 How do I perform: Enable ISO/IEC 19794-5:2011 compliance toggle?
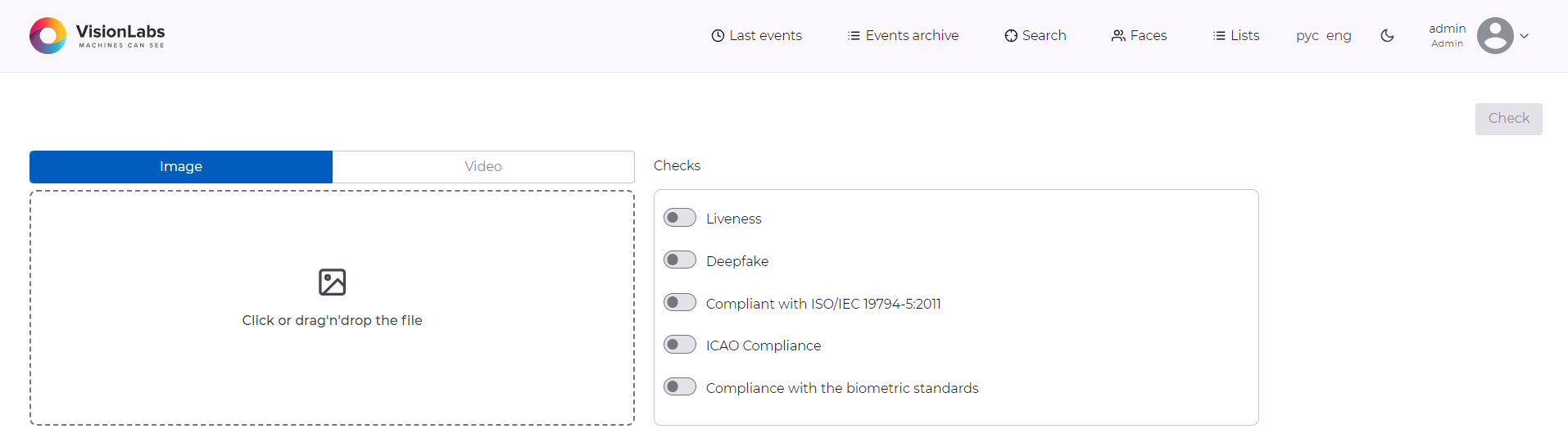(680, 303)
